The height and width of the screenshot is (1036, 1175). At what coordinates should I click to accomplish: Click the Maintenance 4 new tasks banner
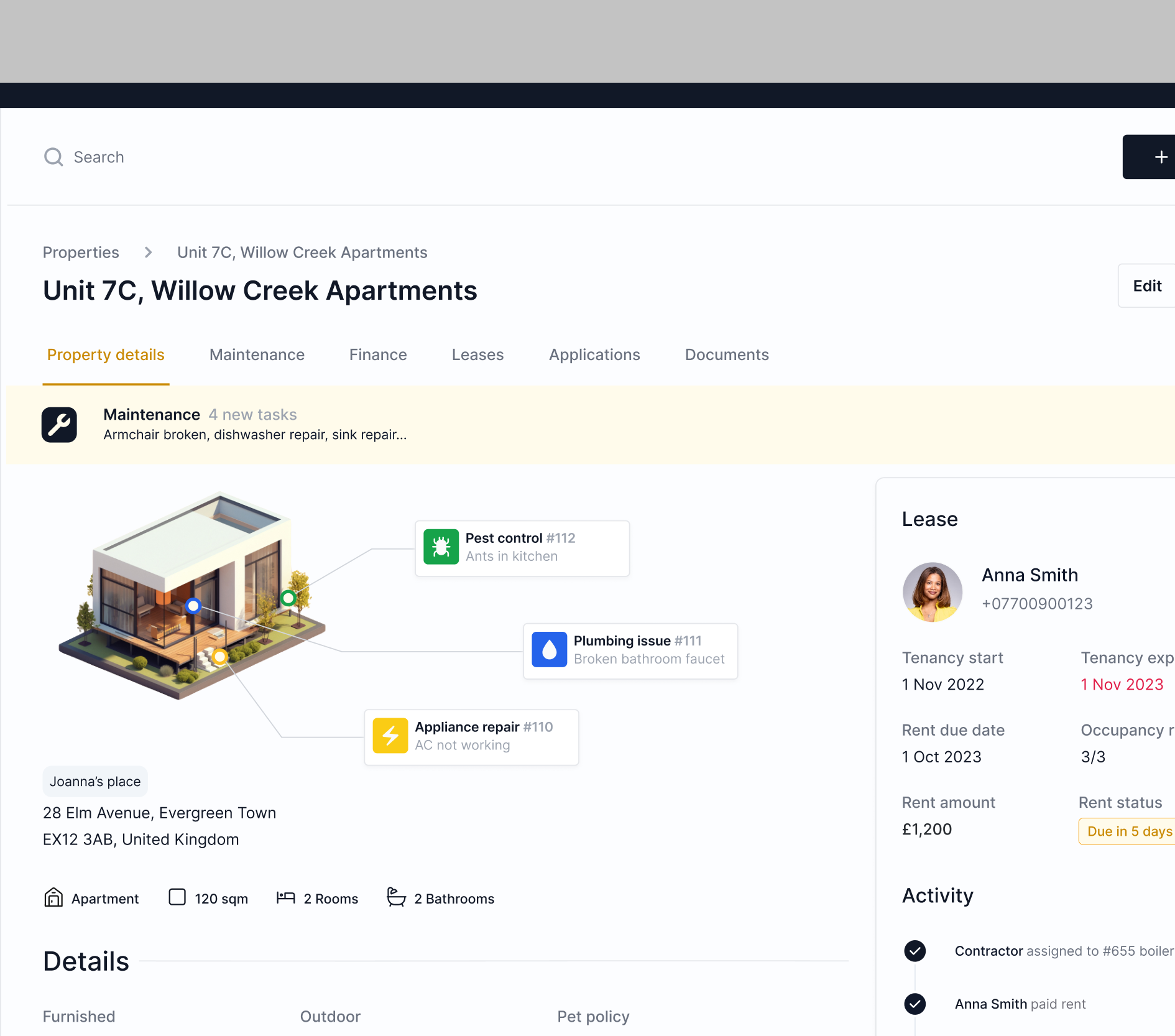[591, 425]
